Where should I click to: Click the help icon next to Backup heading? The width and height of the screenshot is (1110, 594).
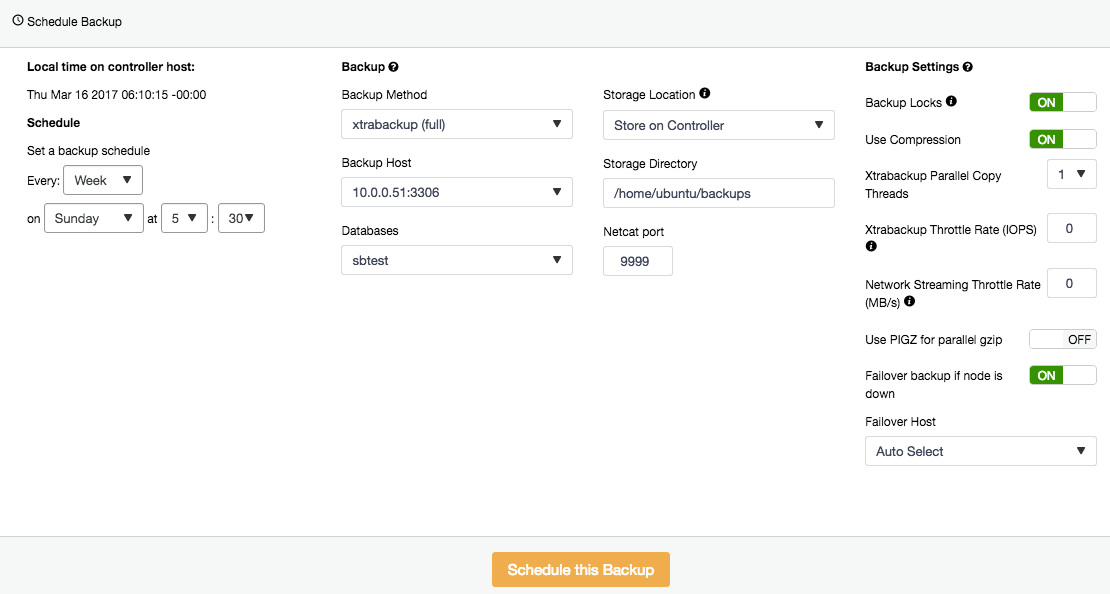[394, 67]
